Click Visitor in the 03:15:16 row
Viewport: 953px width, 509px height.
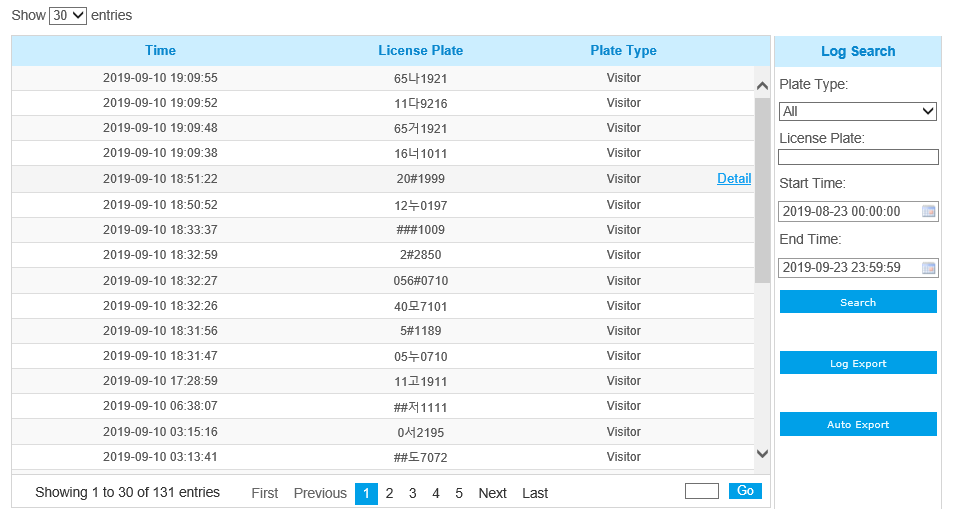click(624, 432)
